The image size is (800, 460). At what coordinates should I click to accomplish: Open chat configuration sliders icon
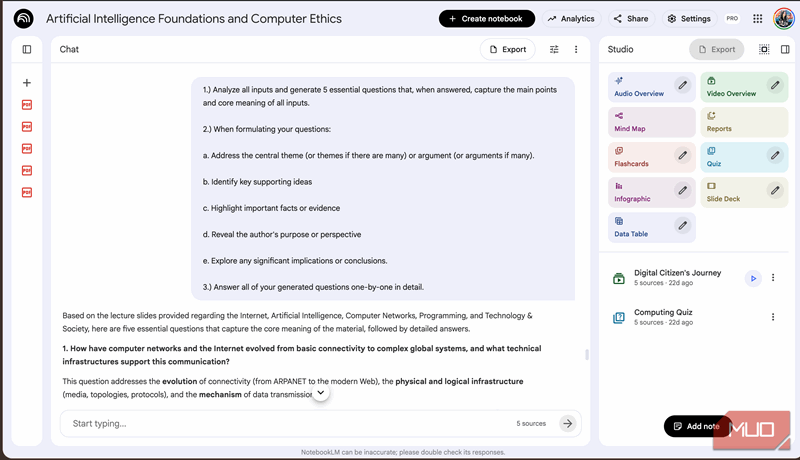pyautogui.click(x=554, y=49)
